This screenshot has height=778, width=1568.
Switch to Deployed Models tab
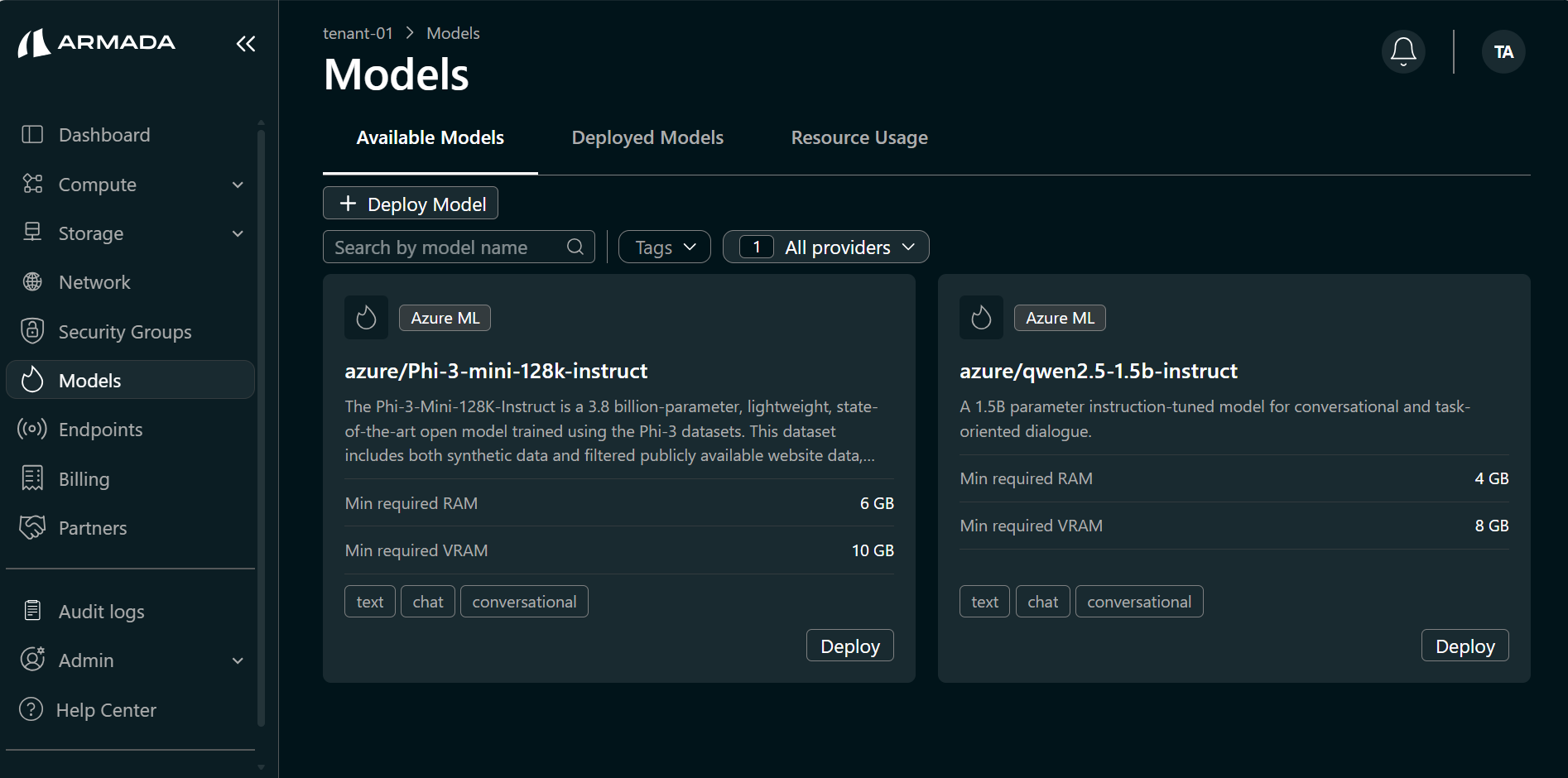(647, 137)
